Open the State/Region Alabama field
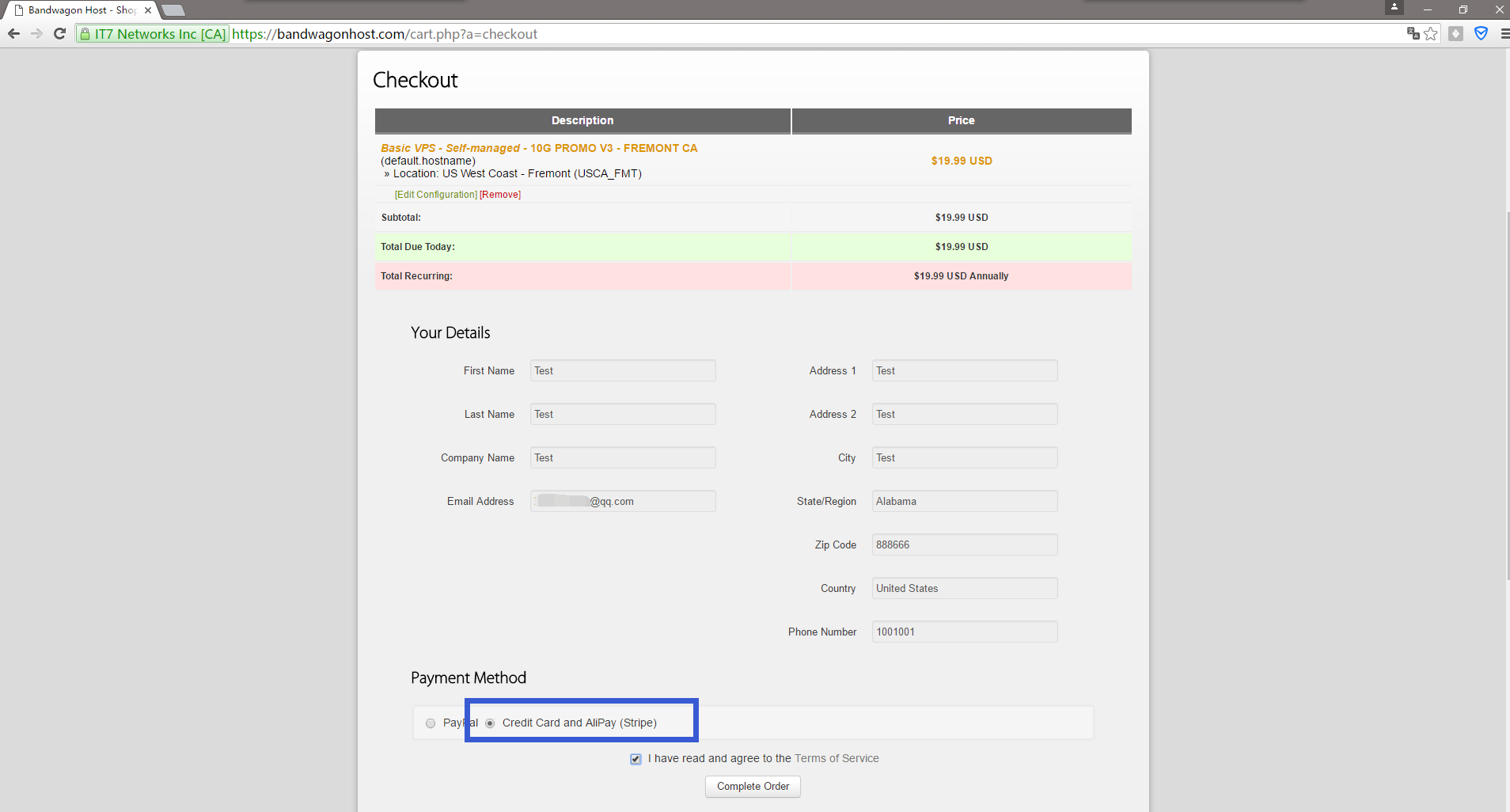 tap(964, 501)
